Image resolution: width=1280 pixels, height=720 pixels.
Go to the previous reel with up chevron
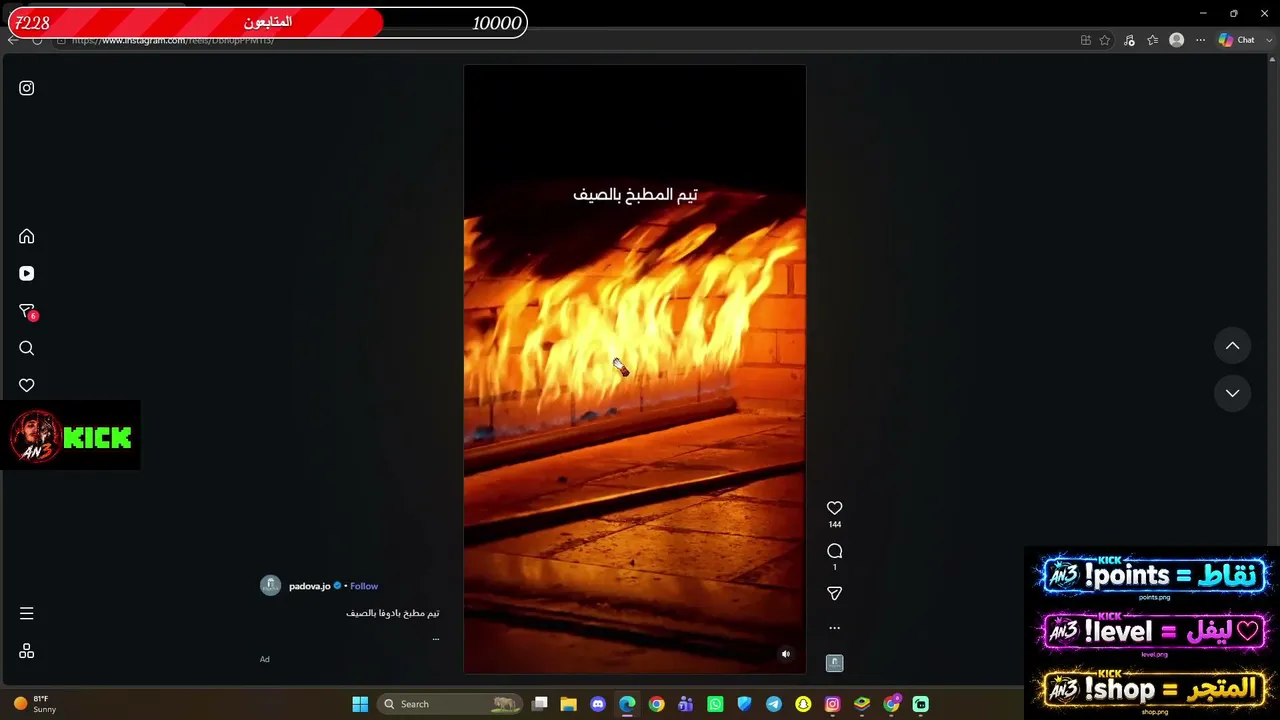click(1233, 346)
